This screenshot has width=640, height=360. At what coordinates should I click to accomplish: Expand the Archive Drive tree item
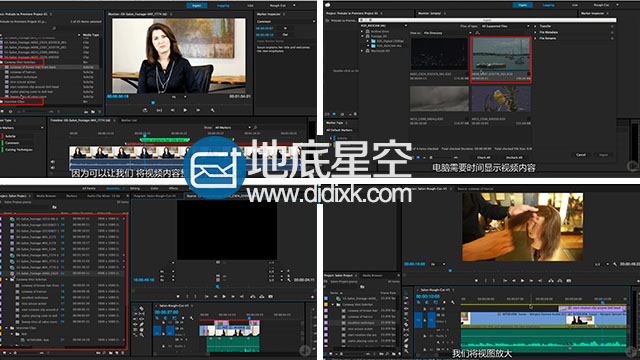pyautogui.click(x=362, y=31)
